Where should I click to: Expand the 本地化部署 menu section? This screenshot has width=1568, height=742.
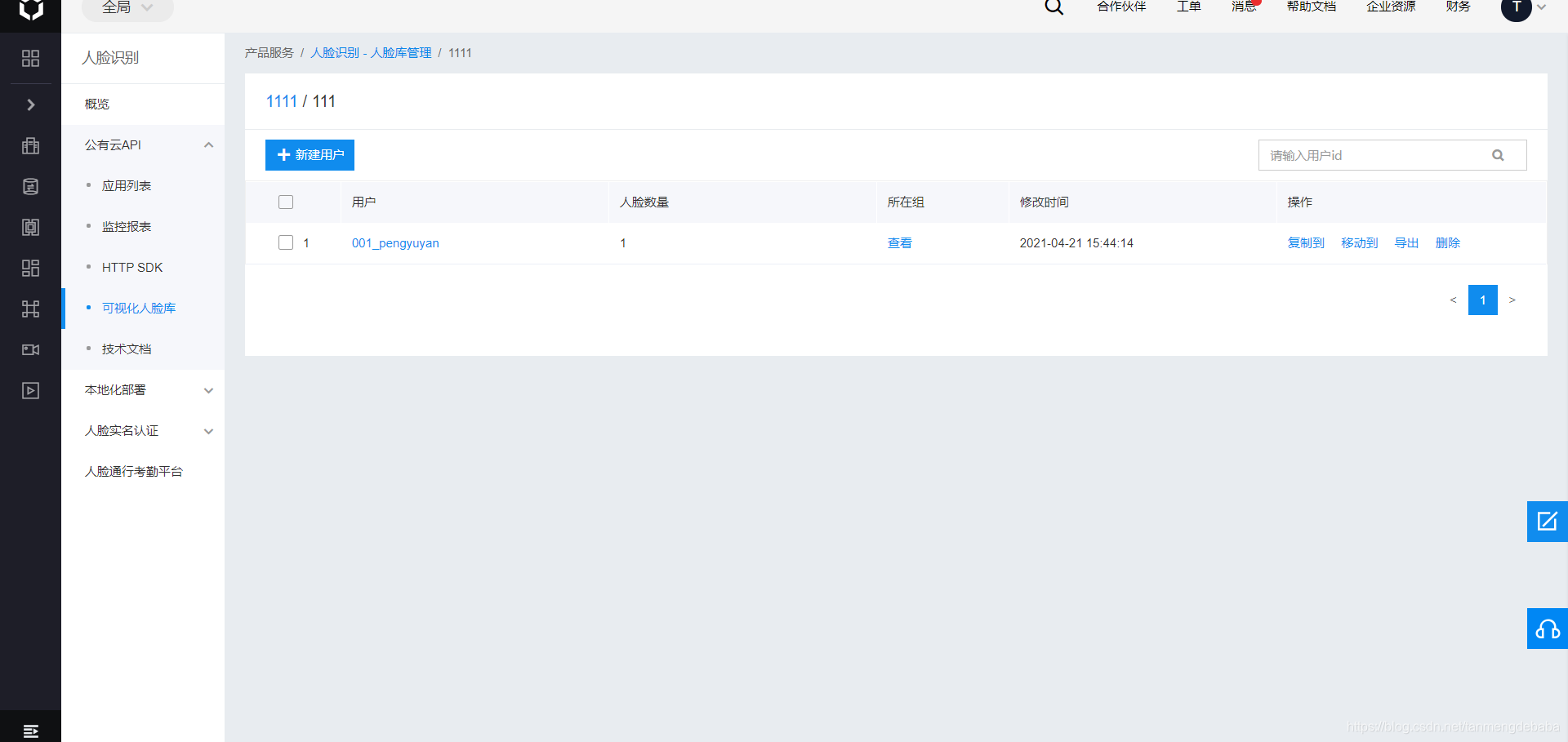(x=208, y=390)
